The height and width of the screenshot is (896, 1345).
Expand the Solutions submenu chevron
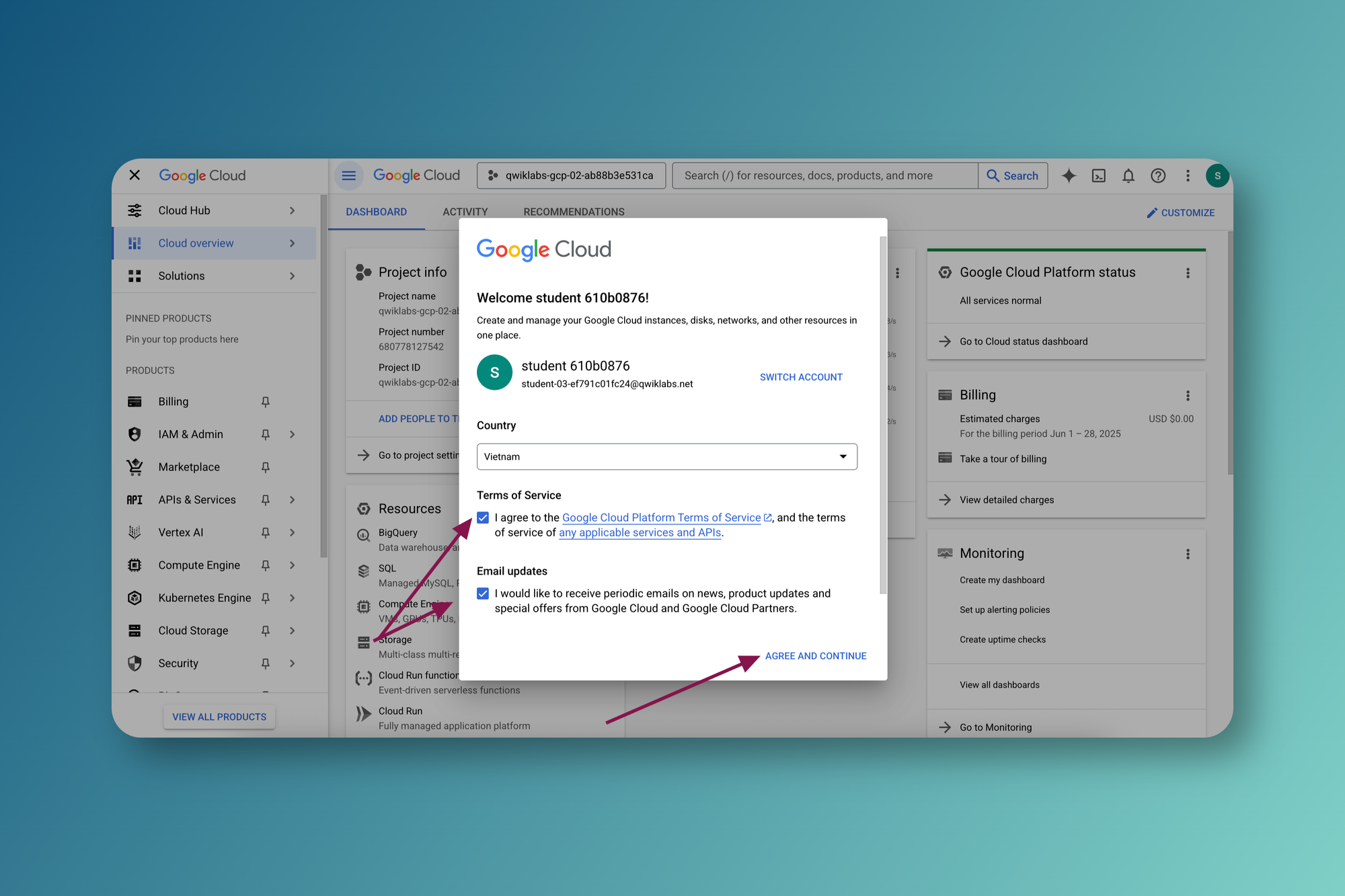[292, 276]
